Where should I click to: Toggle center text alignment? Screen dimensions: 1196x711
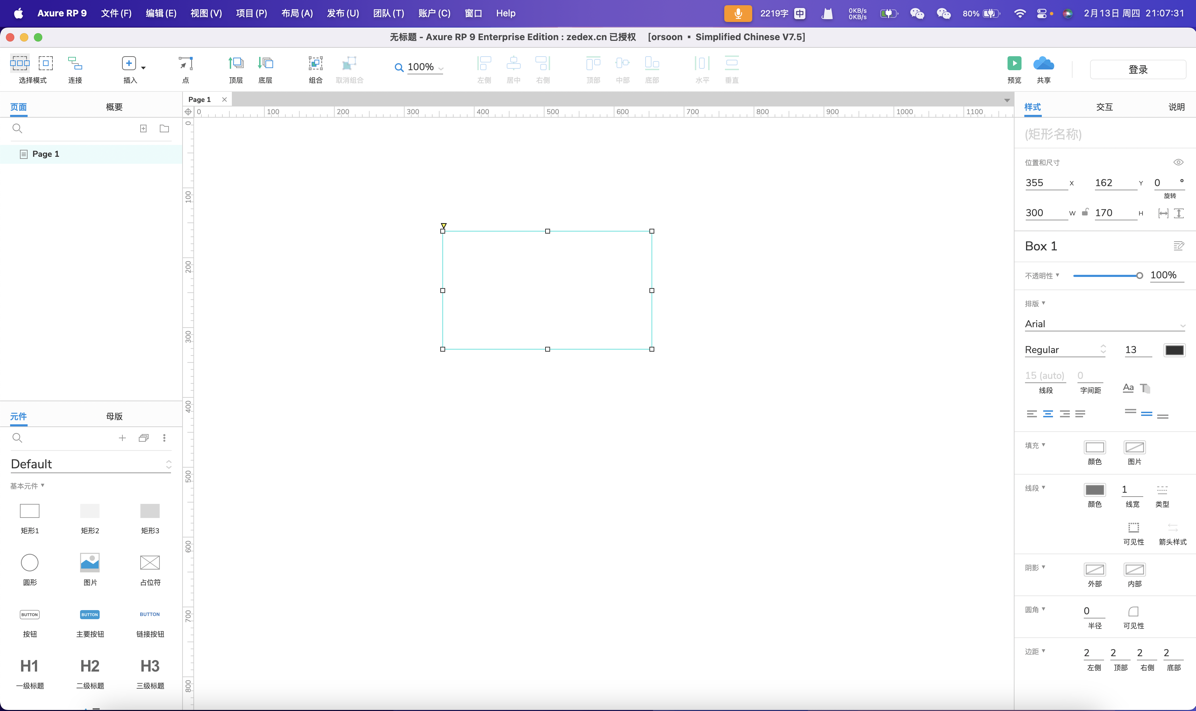click(x=1048, y=414)
